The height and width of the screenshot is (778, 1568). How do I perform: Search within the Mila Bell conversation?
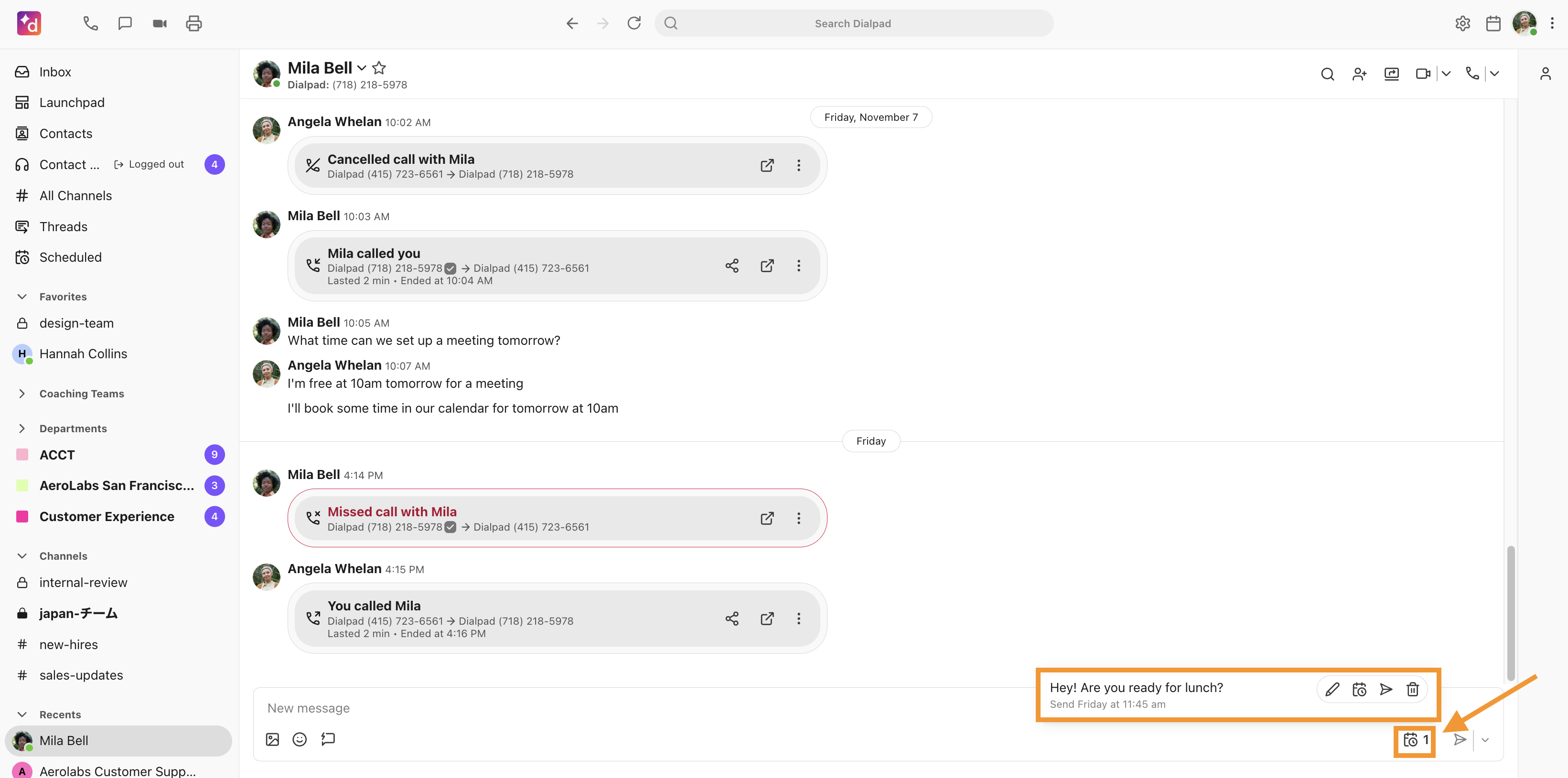coord(1328,74)
